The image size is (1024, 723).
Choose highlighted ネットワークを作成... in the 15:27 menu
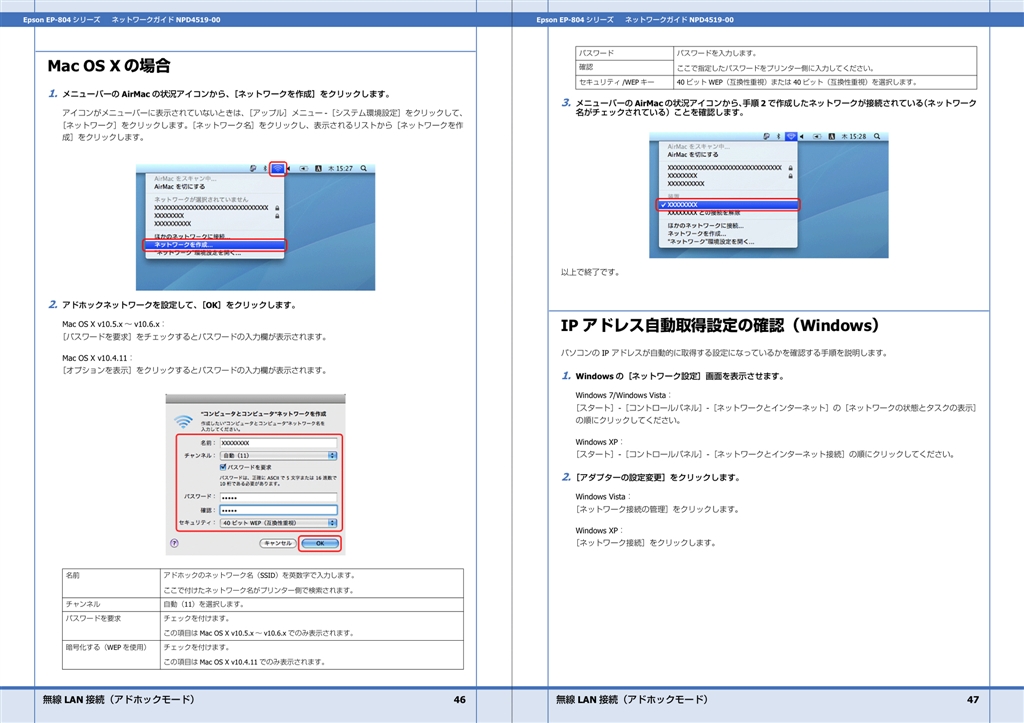coord(214,245)
